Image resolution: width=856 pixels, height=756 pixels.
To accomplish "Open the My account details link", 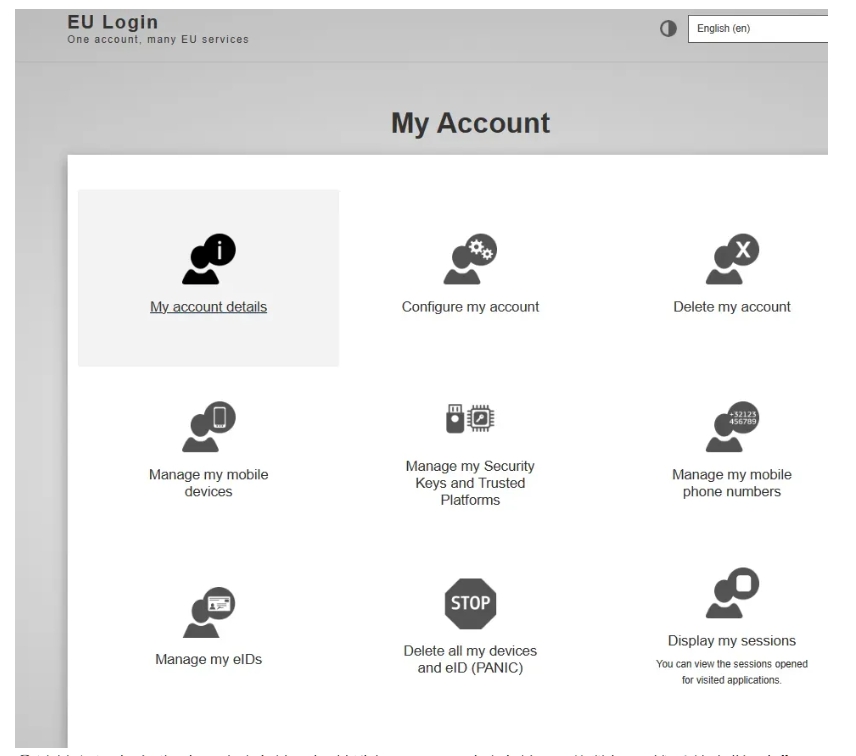I will tap(208, 307).
